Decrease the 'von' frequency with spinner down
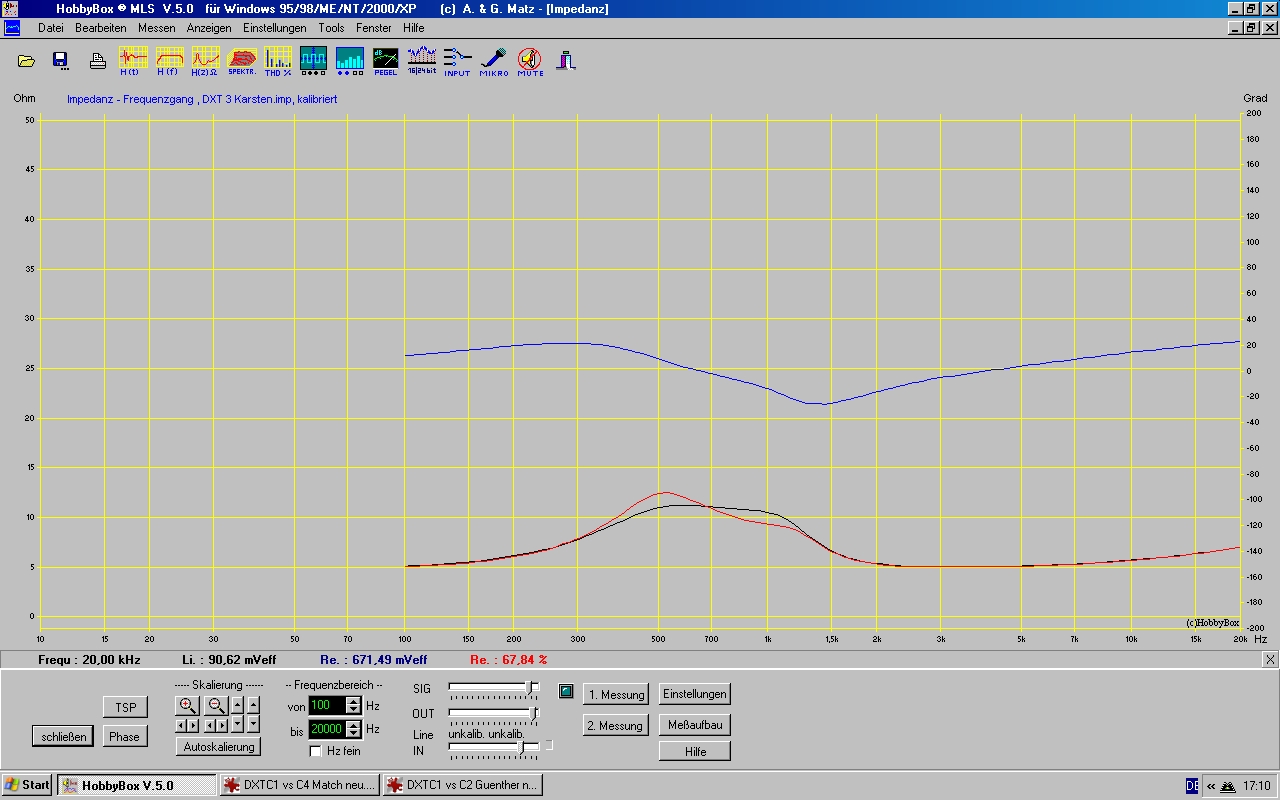1280x800 pixels. [x=353, y=710]
